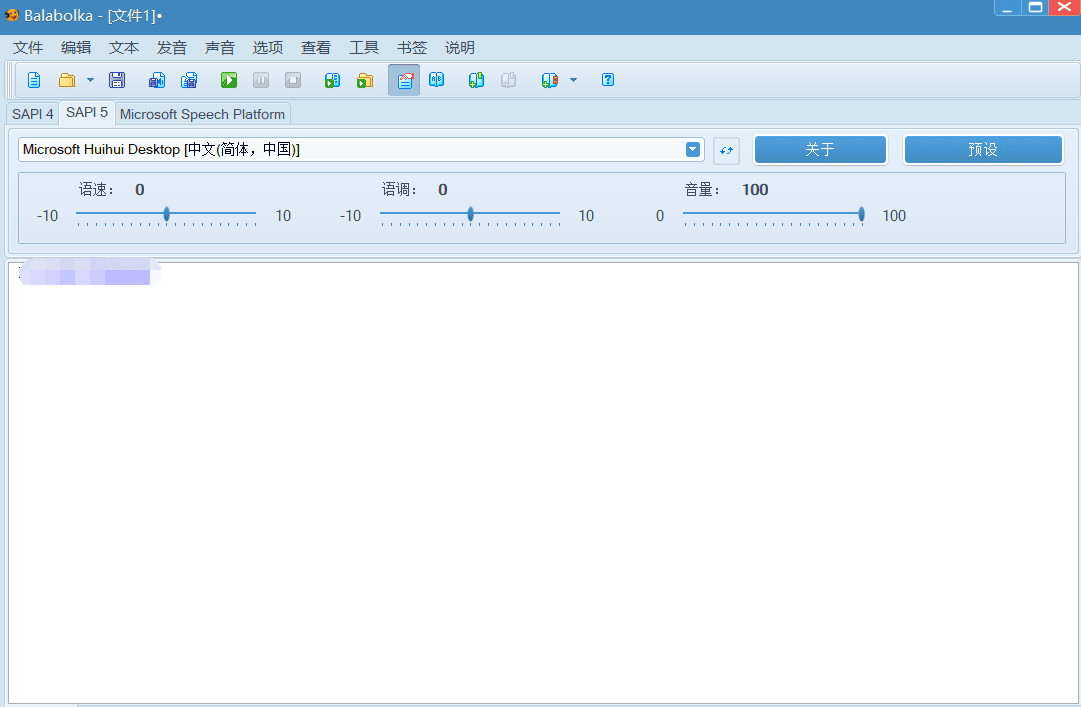Start reading aloud with the green play icon
This screenshot has height=707, width=1081.
pyautogui.click(x=229, y=80)
